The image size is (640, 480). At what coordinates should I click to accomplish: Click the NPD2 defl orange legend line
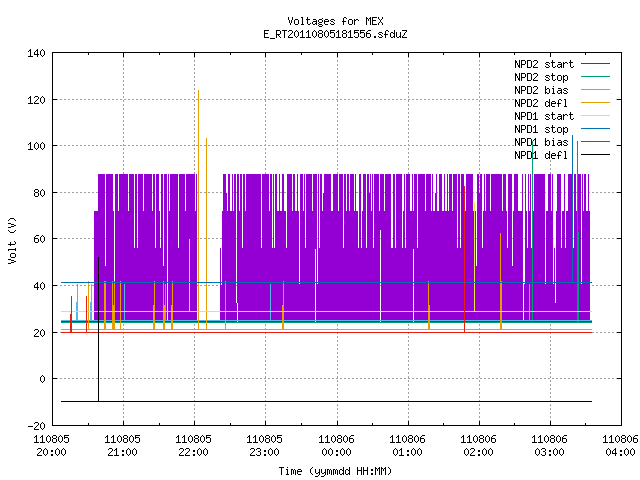pyautogui.click(x=595, y=103)
